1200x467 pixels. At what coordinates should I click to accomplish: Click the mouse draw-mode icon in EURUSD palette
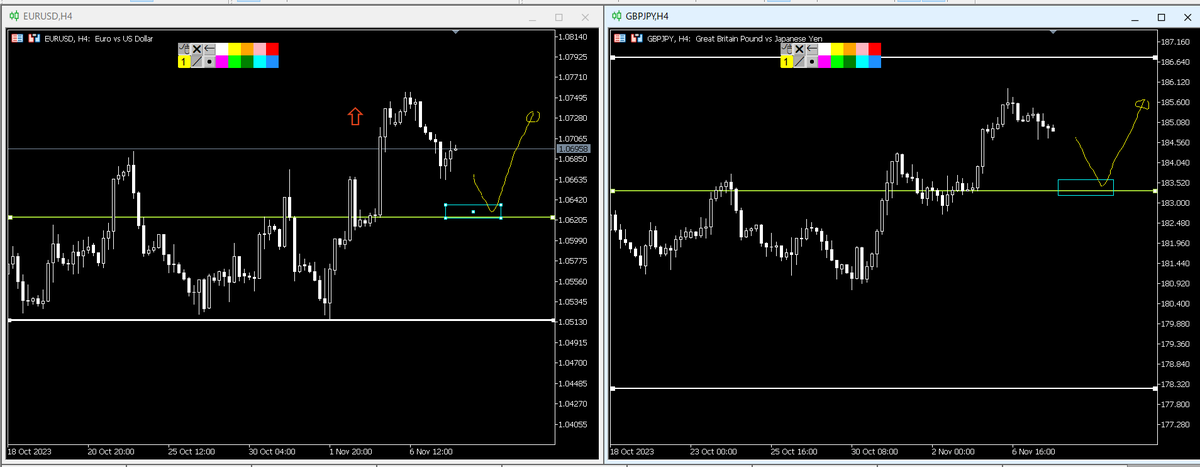pos(184,49)
